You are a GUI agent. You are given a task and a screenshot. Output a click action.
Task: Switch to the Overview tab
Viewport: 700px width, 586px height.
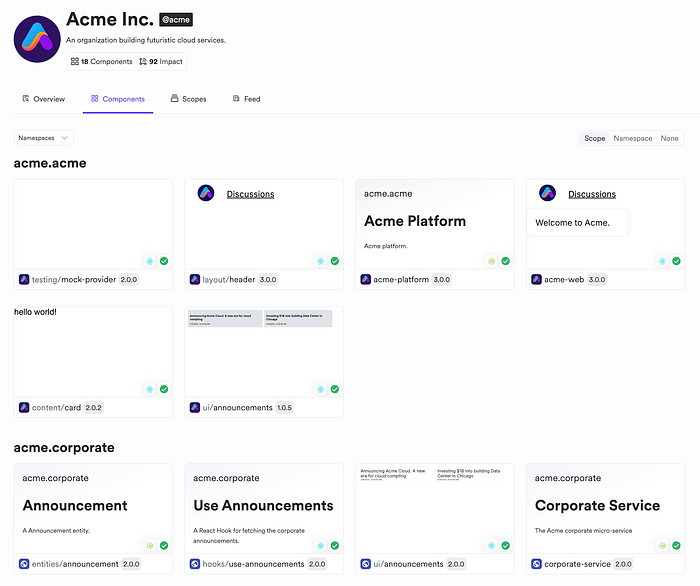tap(43, 99)
